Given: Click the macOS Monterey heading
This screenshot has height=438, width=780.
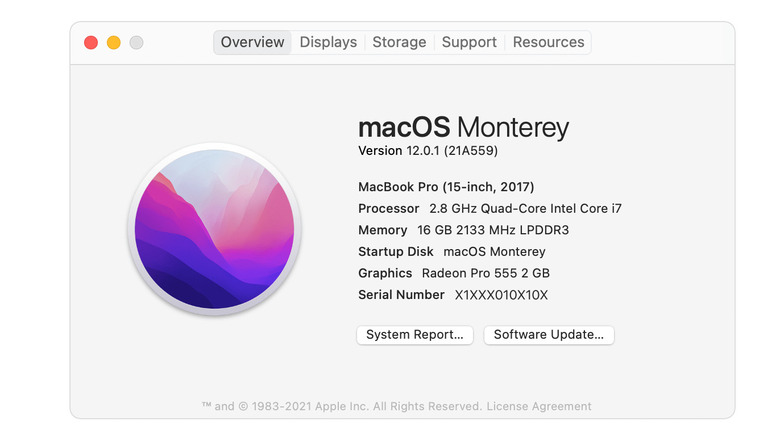Looking at the screenshot, I should click(x=463, y=128).
